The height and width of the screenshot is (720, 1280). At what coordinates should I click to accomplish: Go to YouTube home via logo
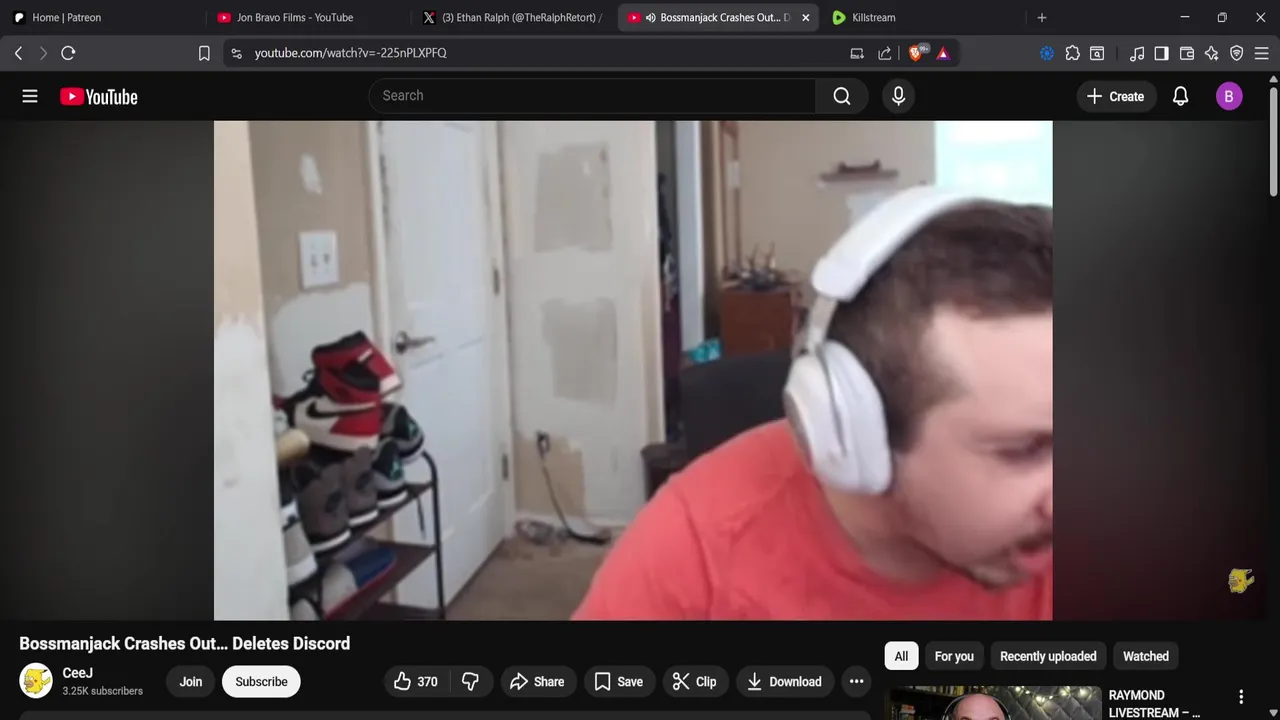click(x=99, y=97)
